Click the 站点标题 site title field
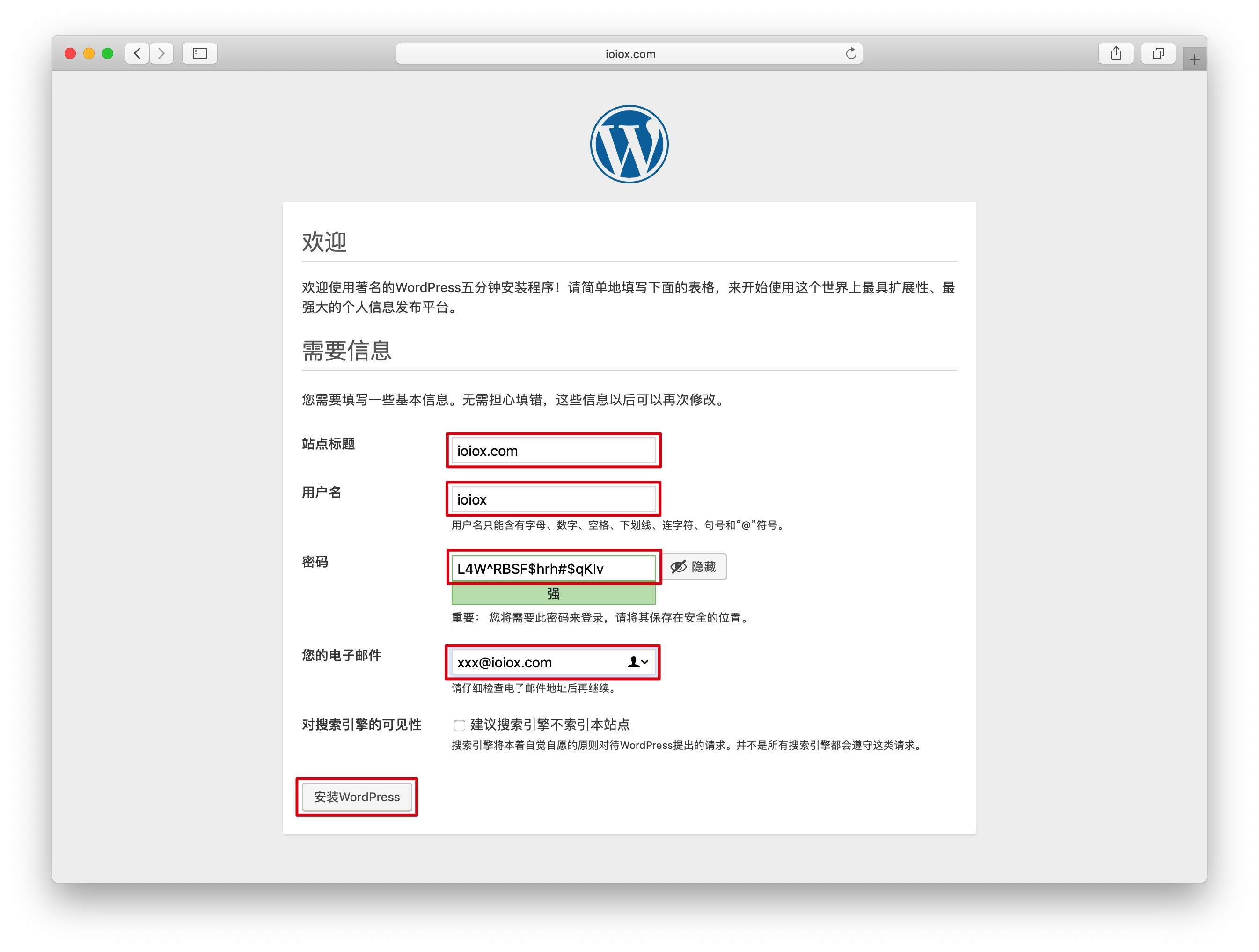The width and height of the screenshot is (1259, 952). point(553,451)
